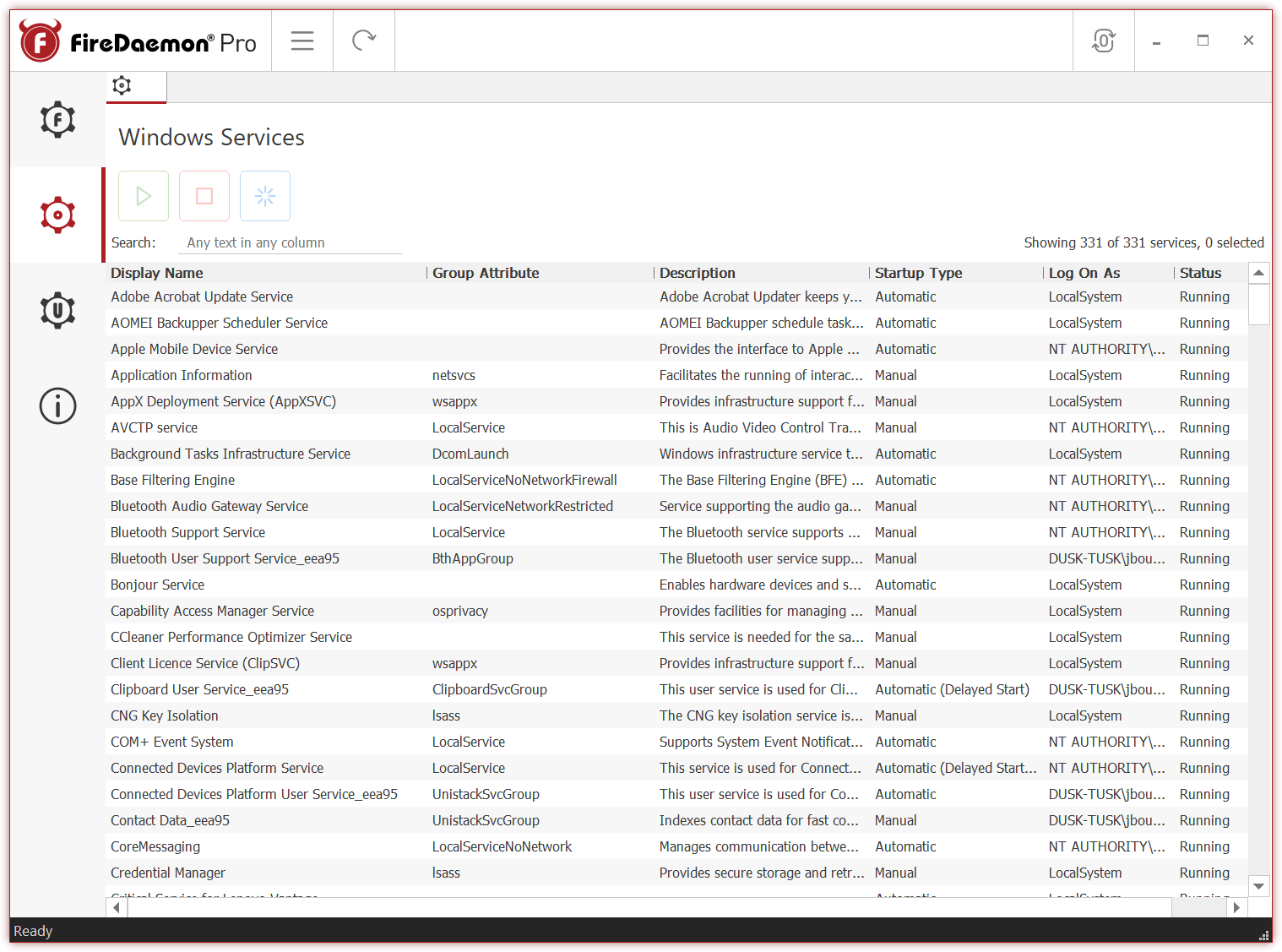This screenshot has height=952, width=1282.
Task: Click horizontal scrollbar right arrow
Action: 1236,907
